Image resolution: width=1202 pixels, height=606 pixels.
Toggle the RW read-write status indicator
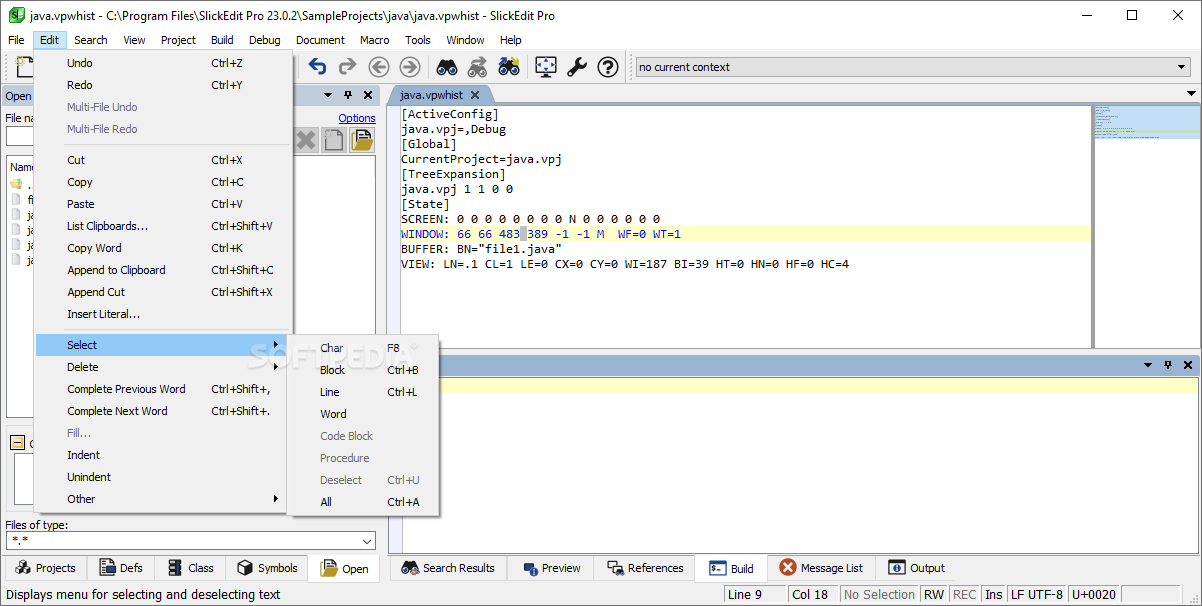[933, 595]
